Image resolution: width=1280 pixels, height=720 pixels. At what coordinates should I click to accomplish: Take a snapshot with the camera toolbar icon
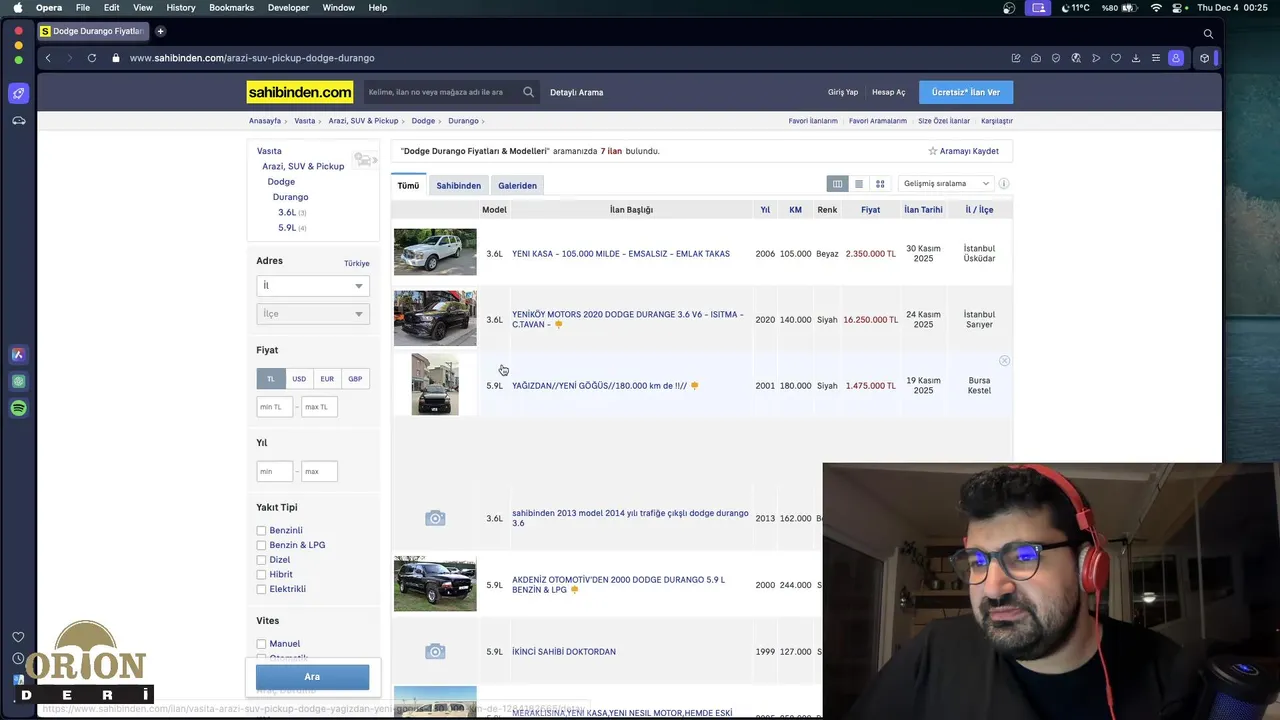pos(1036,58)
